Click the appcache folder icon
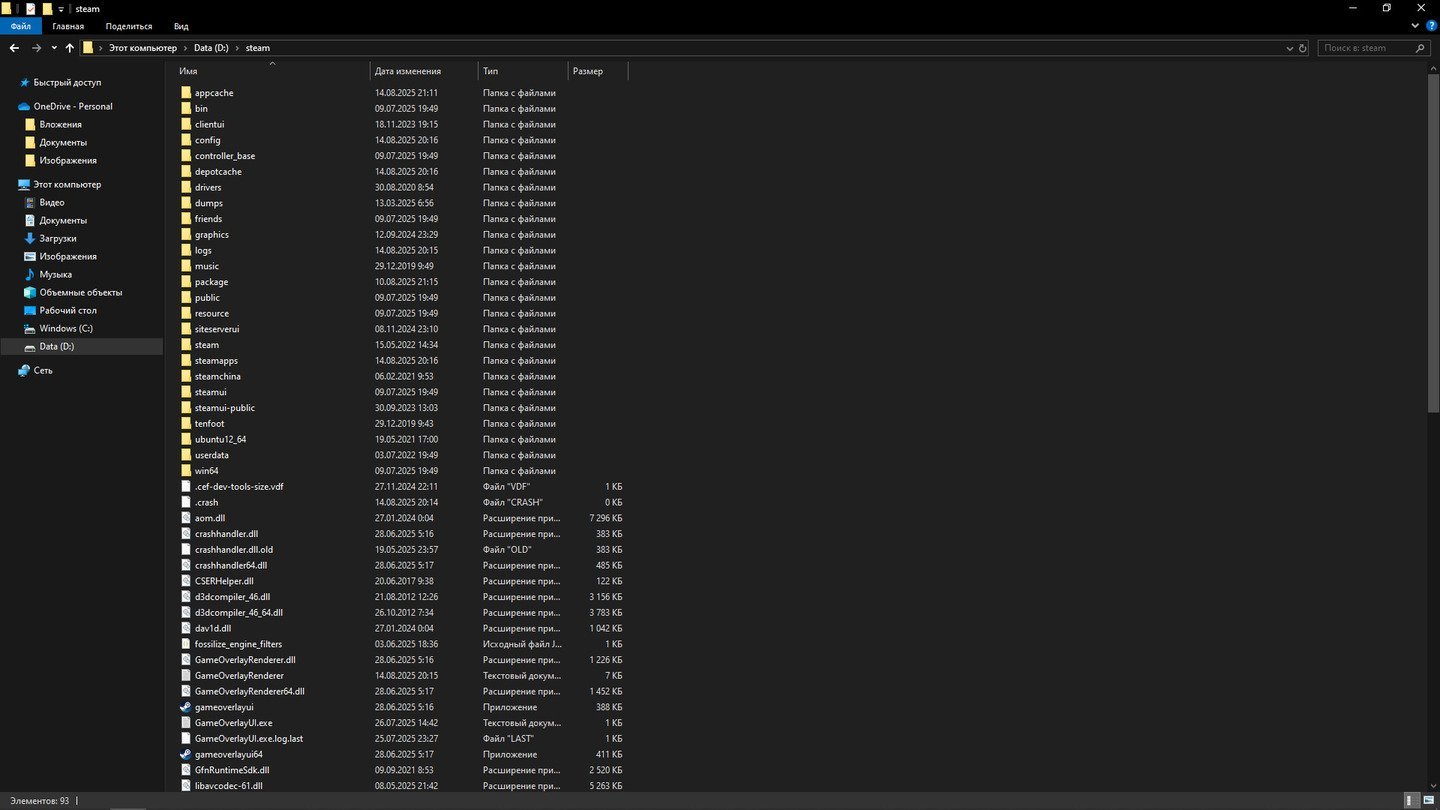 click(186, 93)
